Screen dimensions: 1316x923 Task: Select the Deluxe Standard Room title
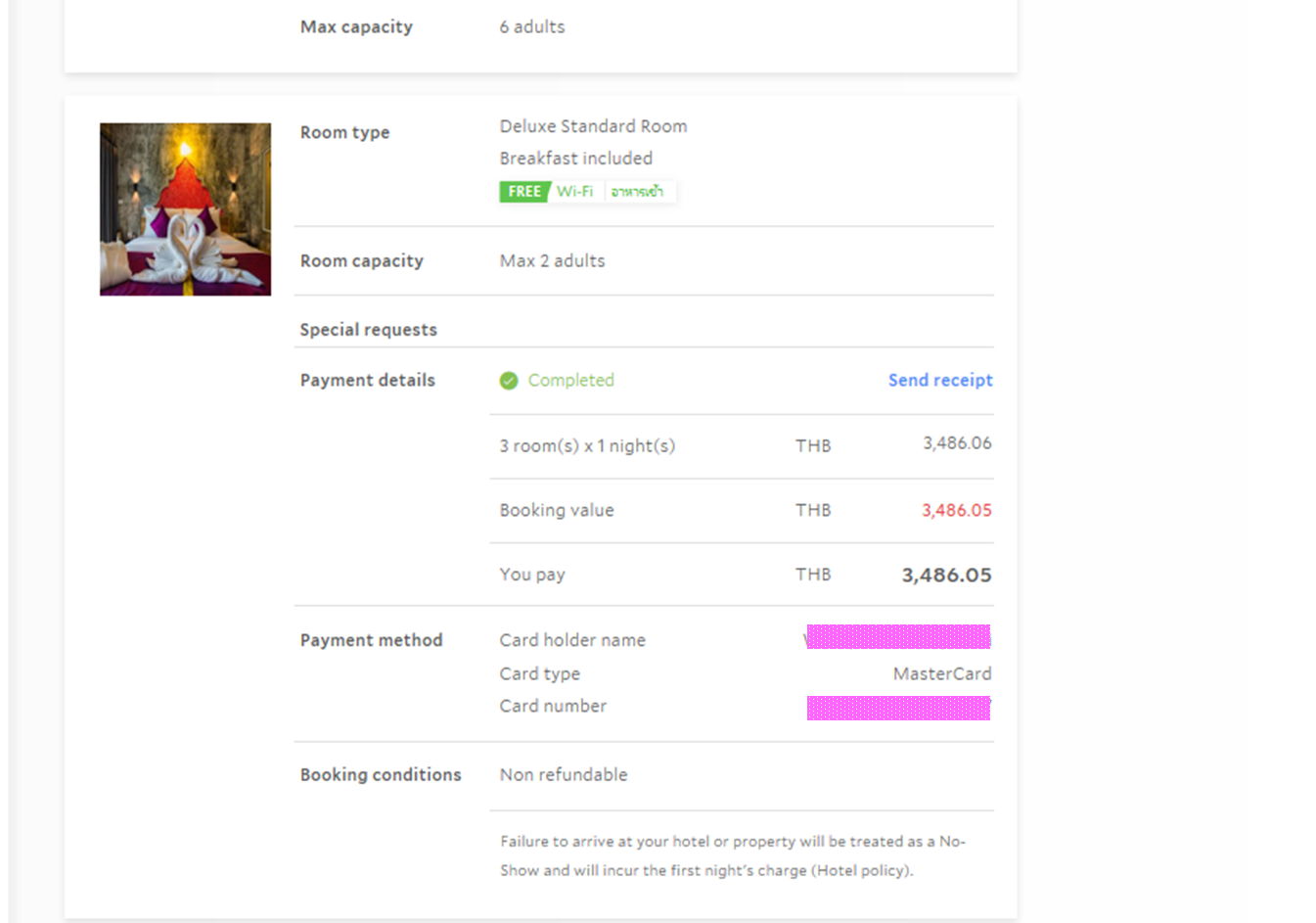(593, 126)
